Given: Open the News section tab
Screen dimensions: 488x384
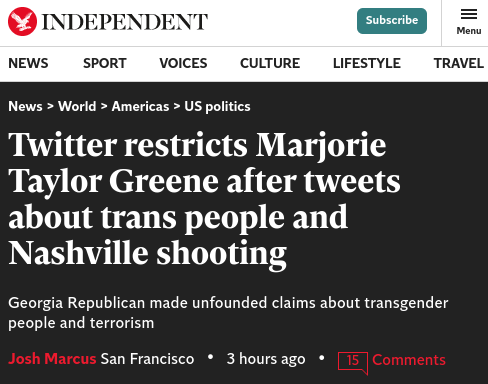Looking at the screenshot, I should coord(28,63).
